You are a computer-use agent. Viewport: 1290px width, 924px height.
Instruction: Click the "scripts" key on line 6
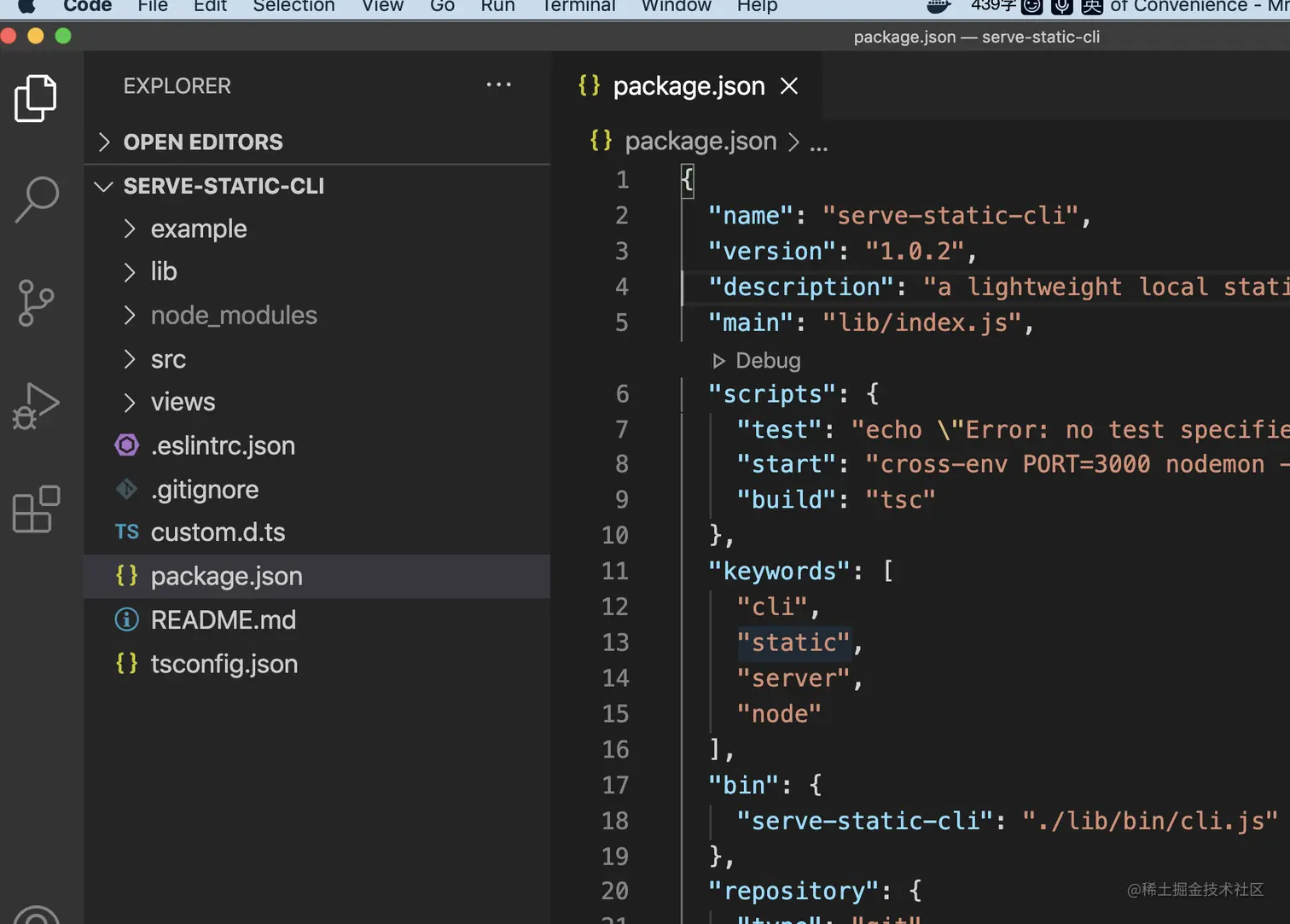click(772, 393)
